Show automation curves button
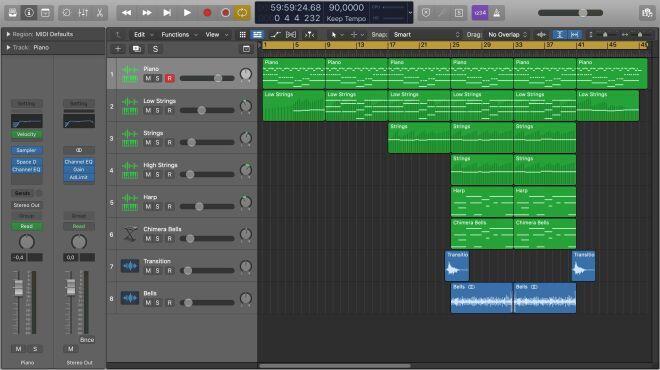Screen dimensions: 660x370 275,35
